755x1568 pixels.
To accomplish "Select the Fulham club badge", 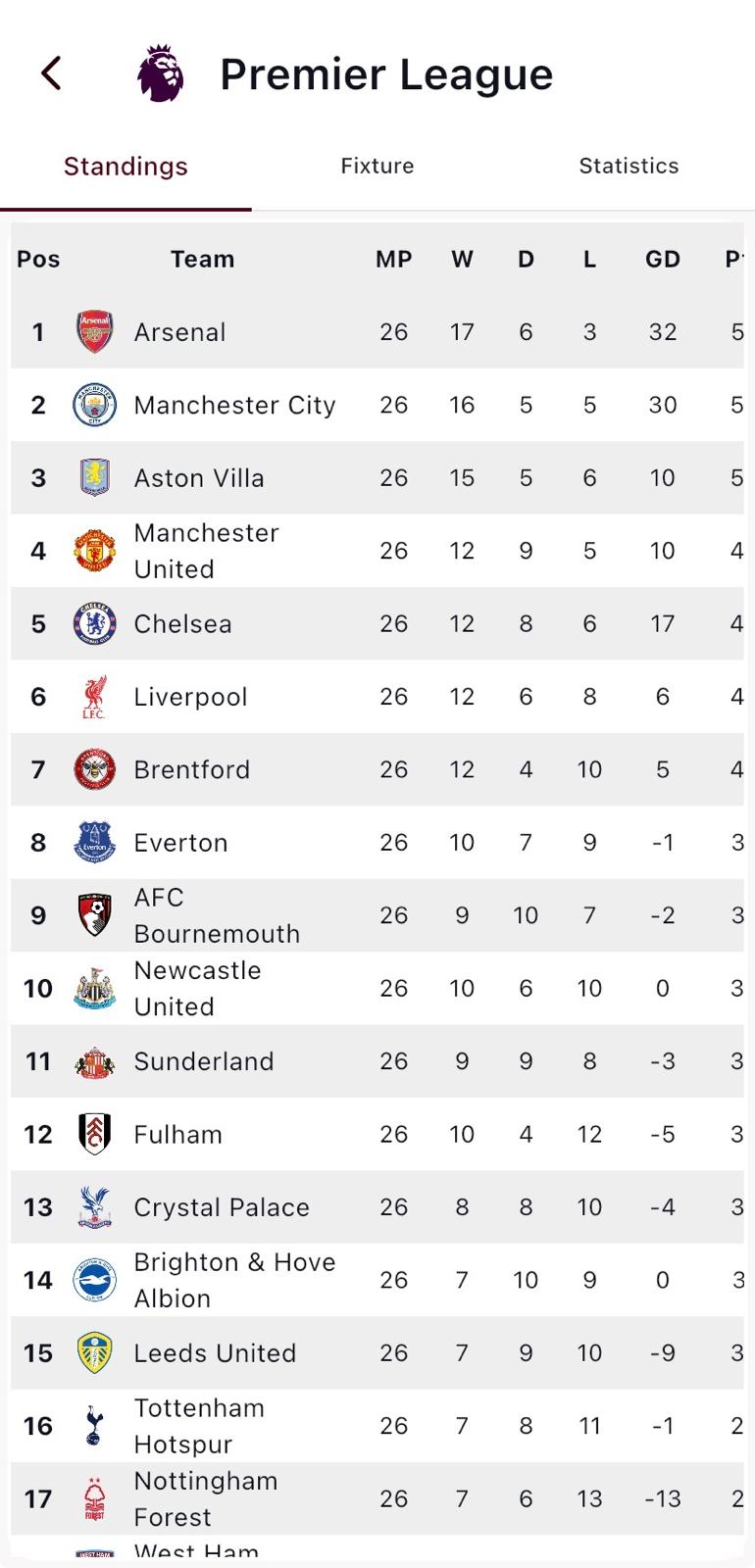I will (x=95, y=1134).
